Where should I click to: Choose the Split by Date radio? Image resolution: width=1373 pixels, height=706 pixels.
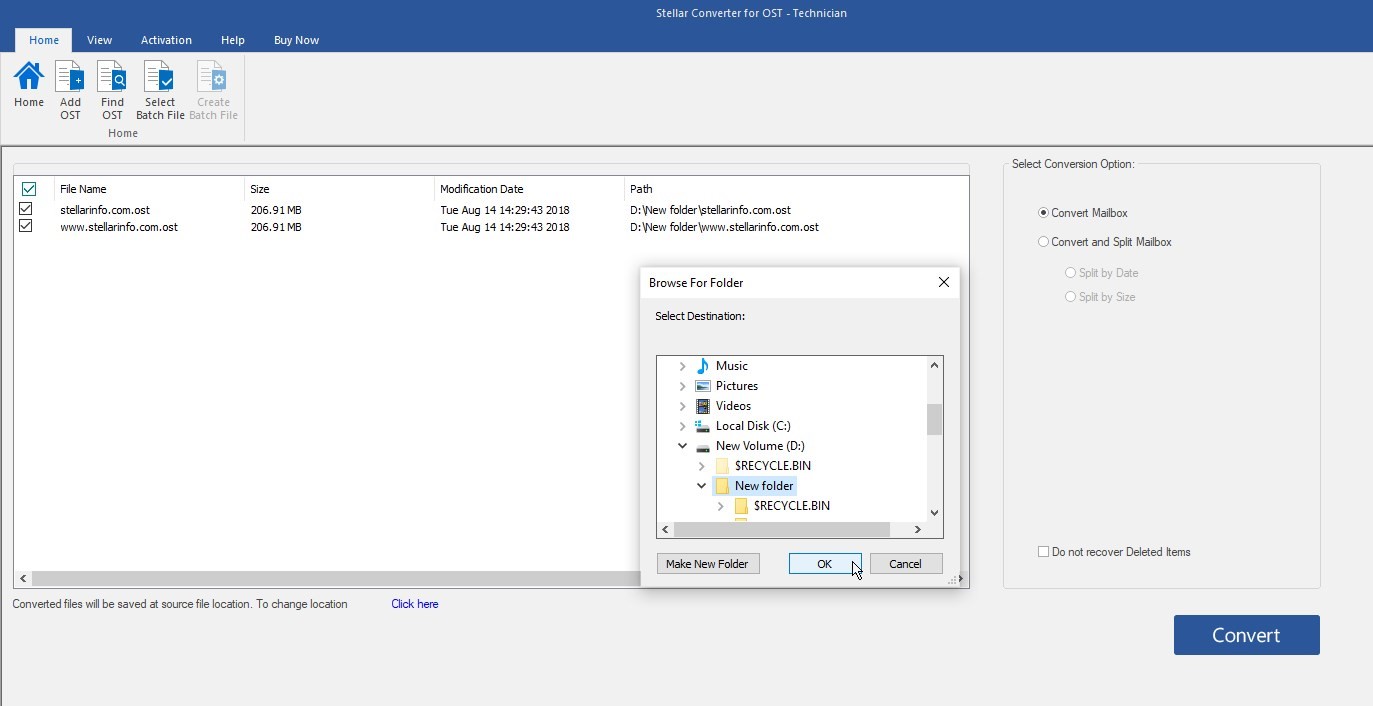[1070, 273]
